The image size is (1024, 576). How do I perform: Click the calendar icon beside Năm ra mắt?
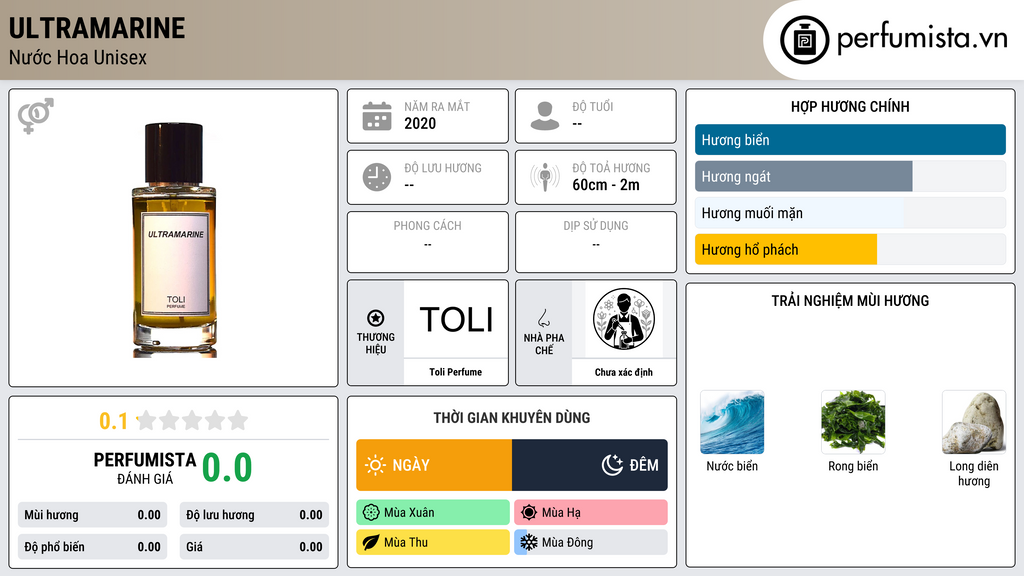[377, 116]
